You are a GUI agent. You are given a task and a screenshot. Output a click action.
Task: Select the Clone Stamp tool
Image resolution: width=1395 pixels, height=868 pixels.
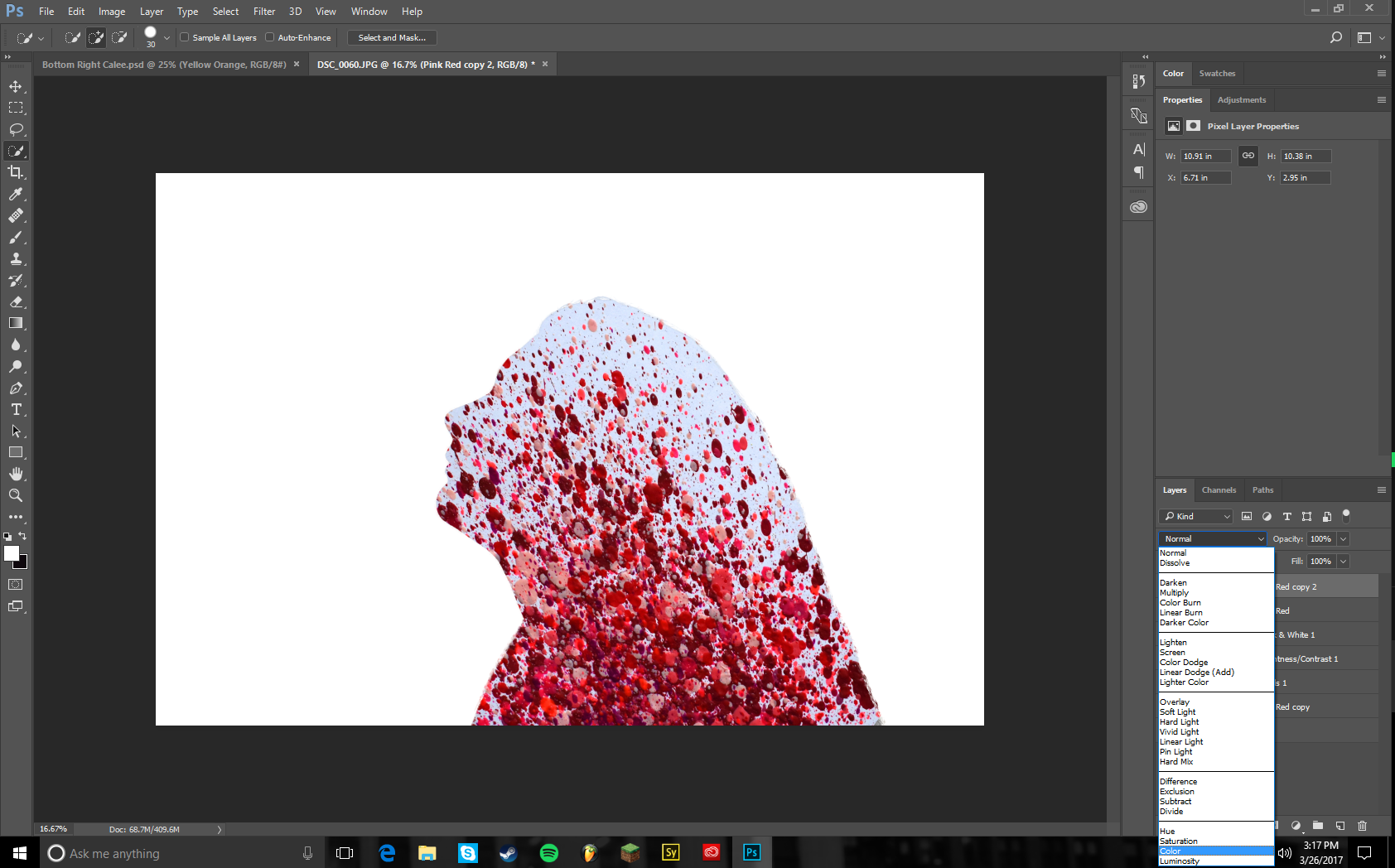(16, 258)
